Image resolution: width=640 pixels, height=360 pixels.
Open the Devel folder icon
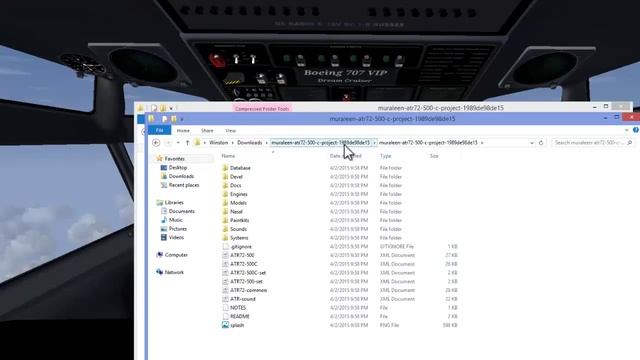point(225,177)
